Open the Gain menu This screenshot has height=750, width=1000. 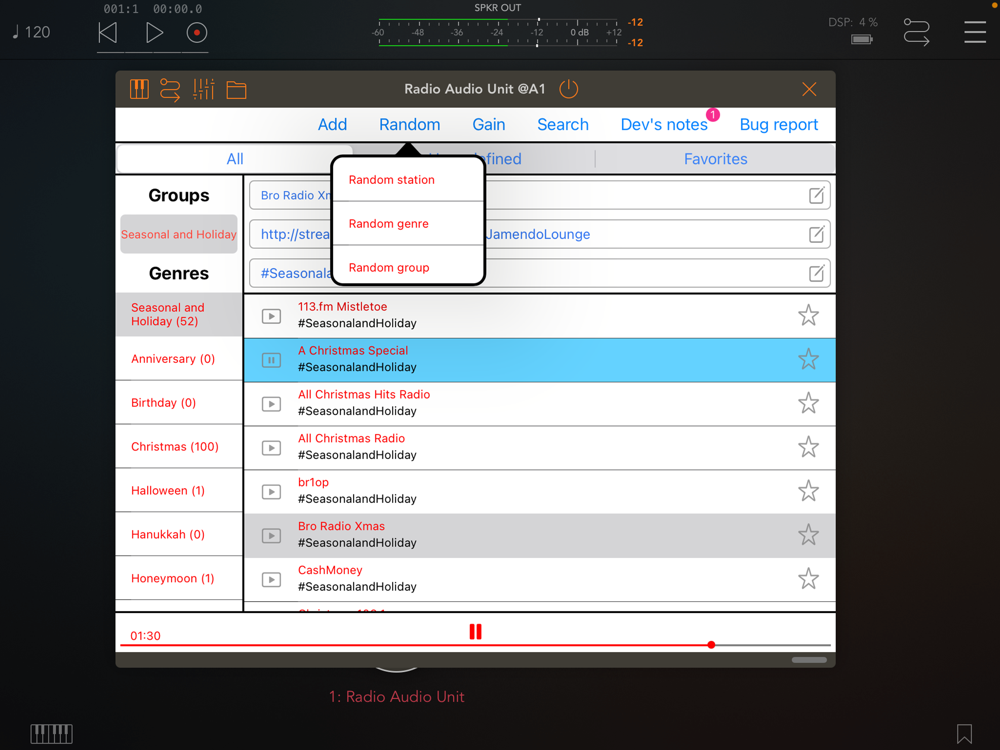pyautogui.click(x=489, y=124)
